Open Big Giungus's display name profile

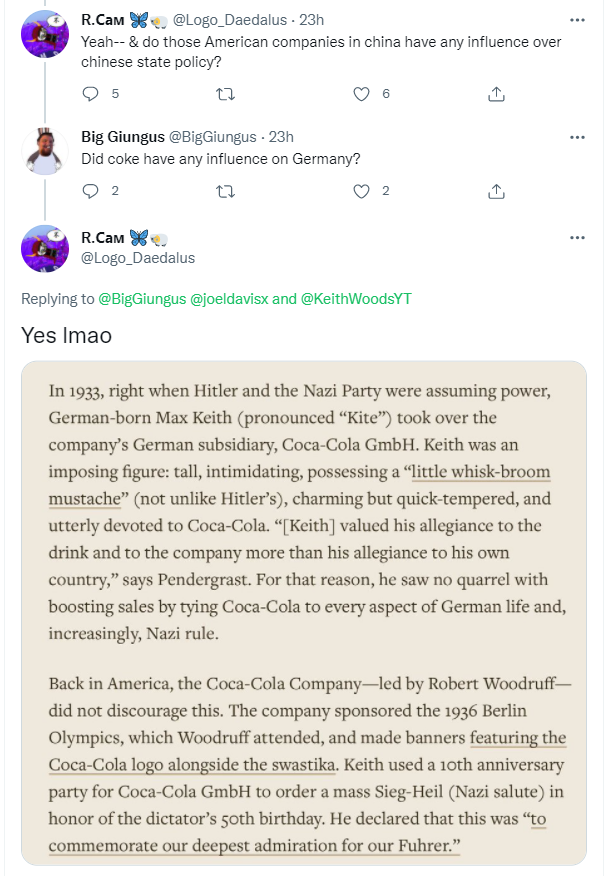[x=123, y=137]
